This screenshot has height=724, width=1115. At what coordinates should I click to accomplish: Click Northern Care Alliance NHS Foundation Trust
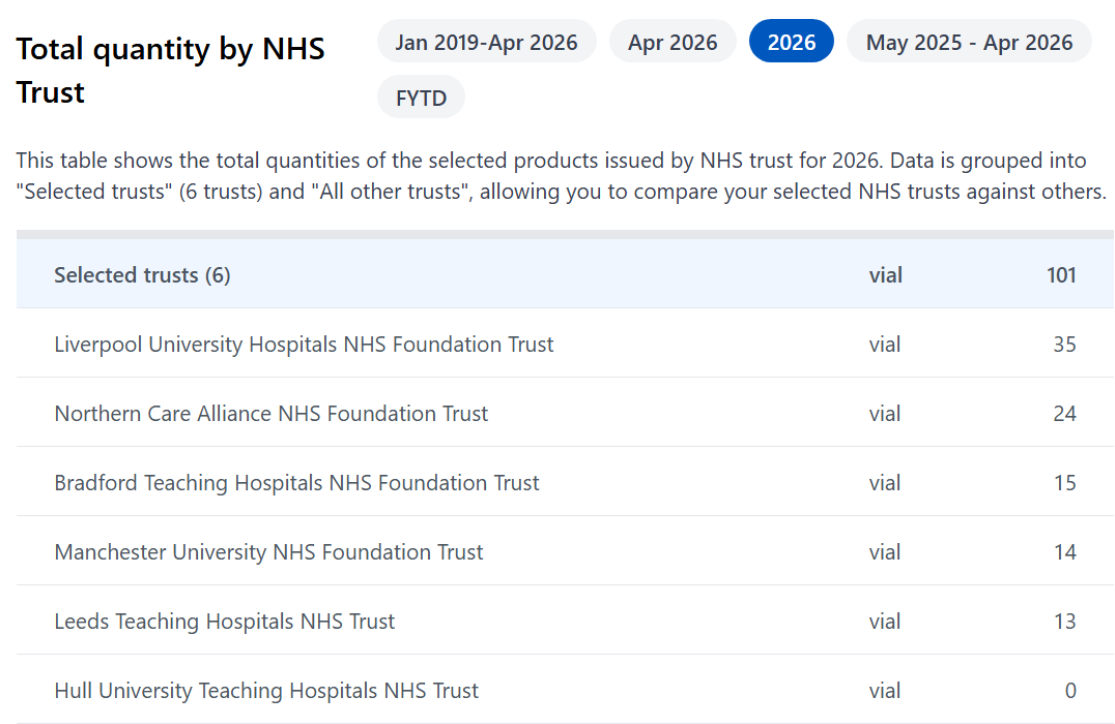271,413
